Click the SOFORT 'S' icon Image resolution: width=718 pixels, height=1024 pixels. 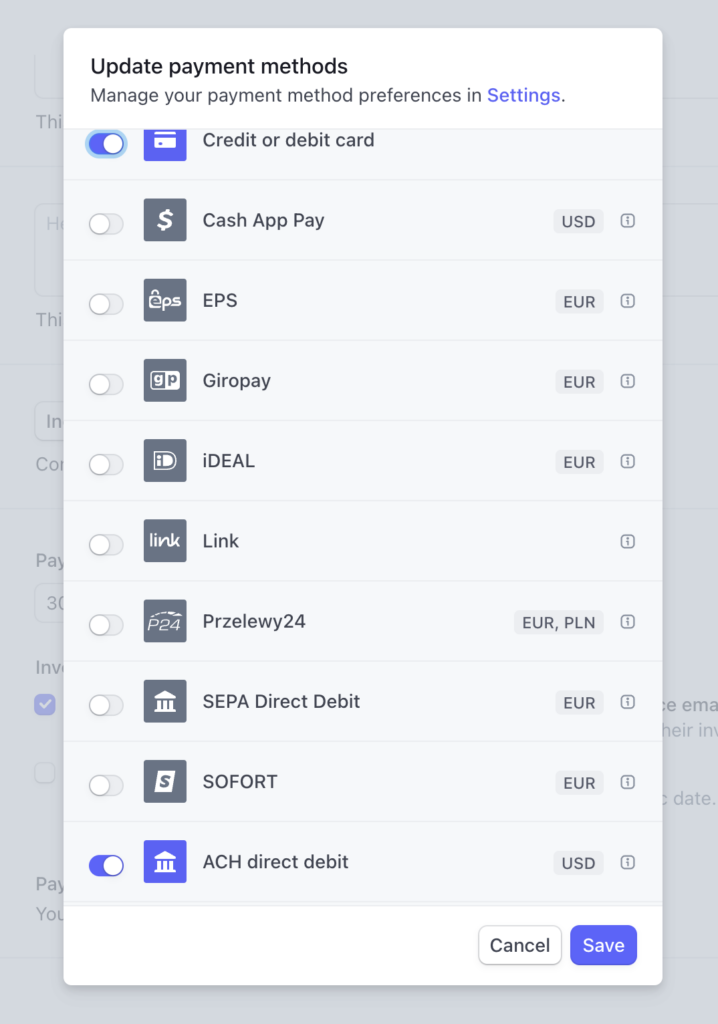point(165,782)
